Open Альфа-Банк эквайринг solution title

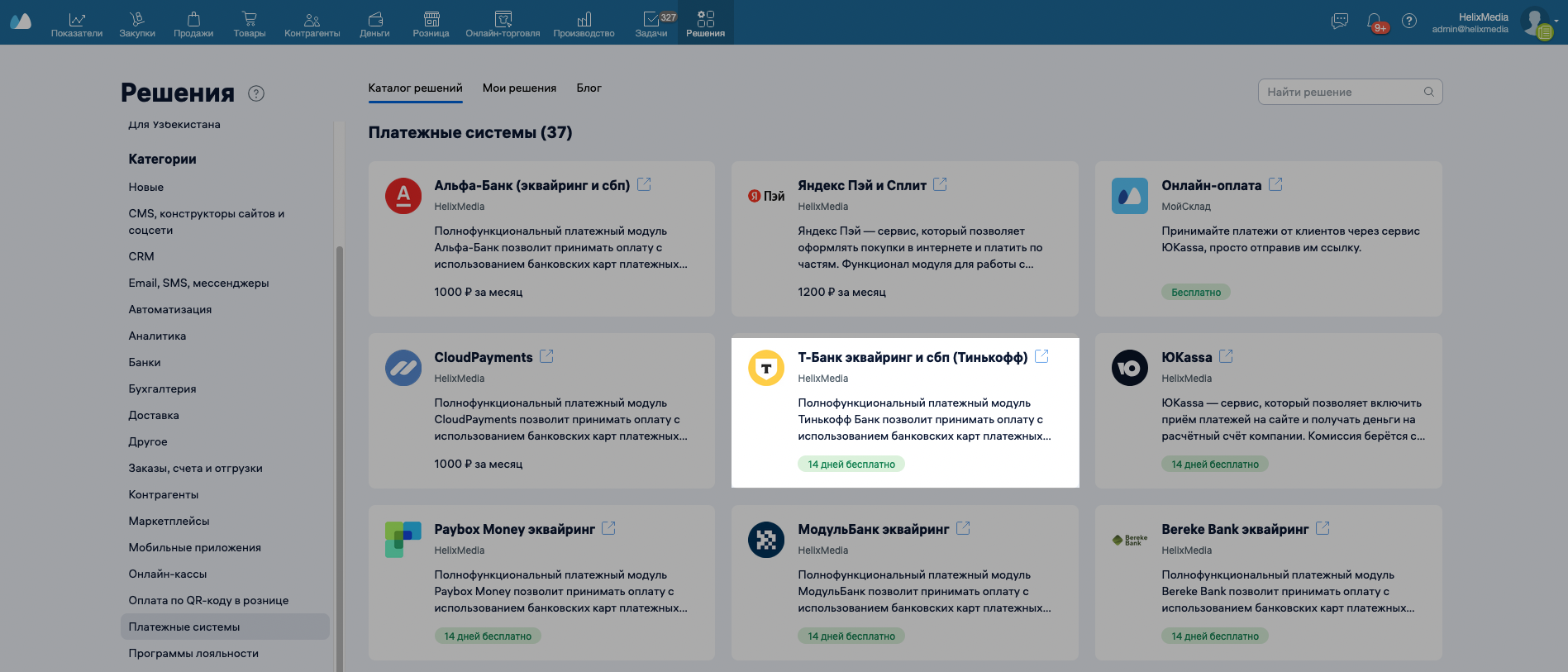coord(531,186)
